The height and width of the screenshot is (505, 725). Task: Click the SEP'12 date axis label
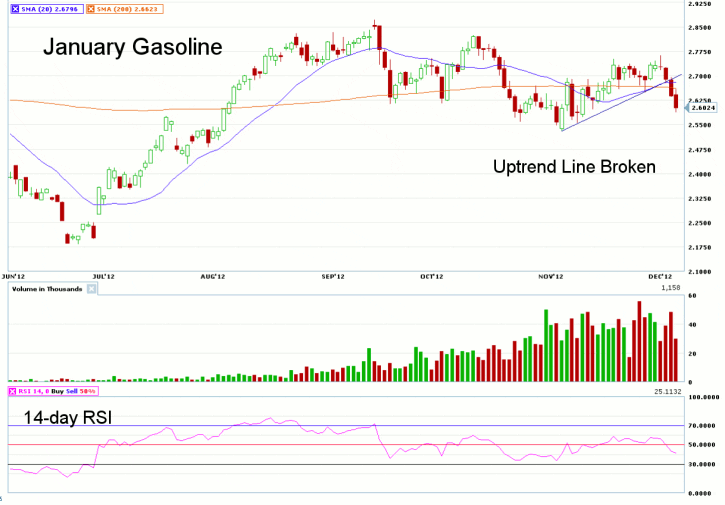tap(333, 275)
